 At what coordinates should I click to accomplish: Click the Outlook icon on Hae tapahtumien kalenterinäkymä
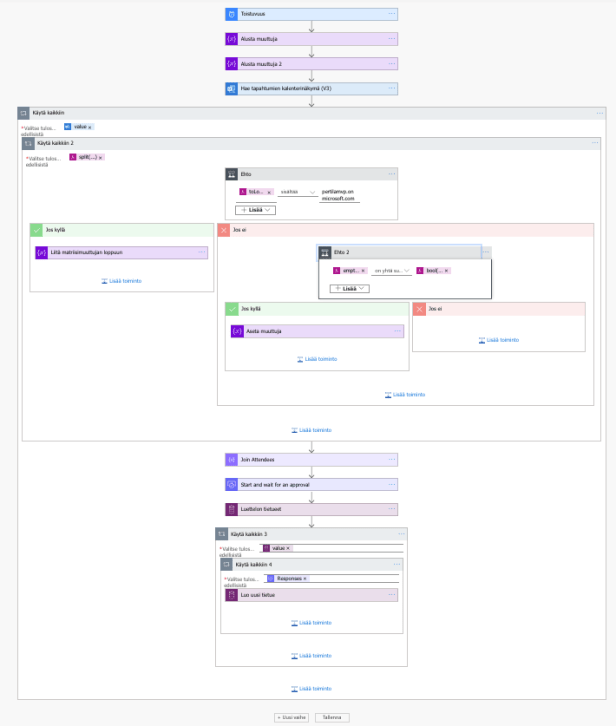[231, 89]
